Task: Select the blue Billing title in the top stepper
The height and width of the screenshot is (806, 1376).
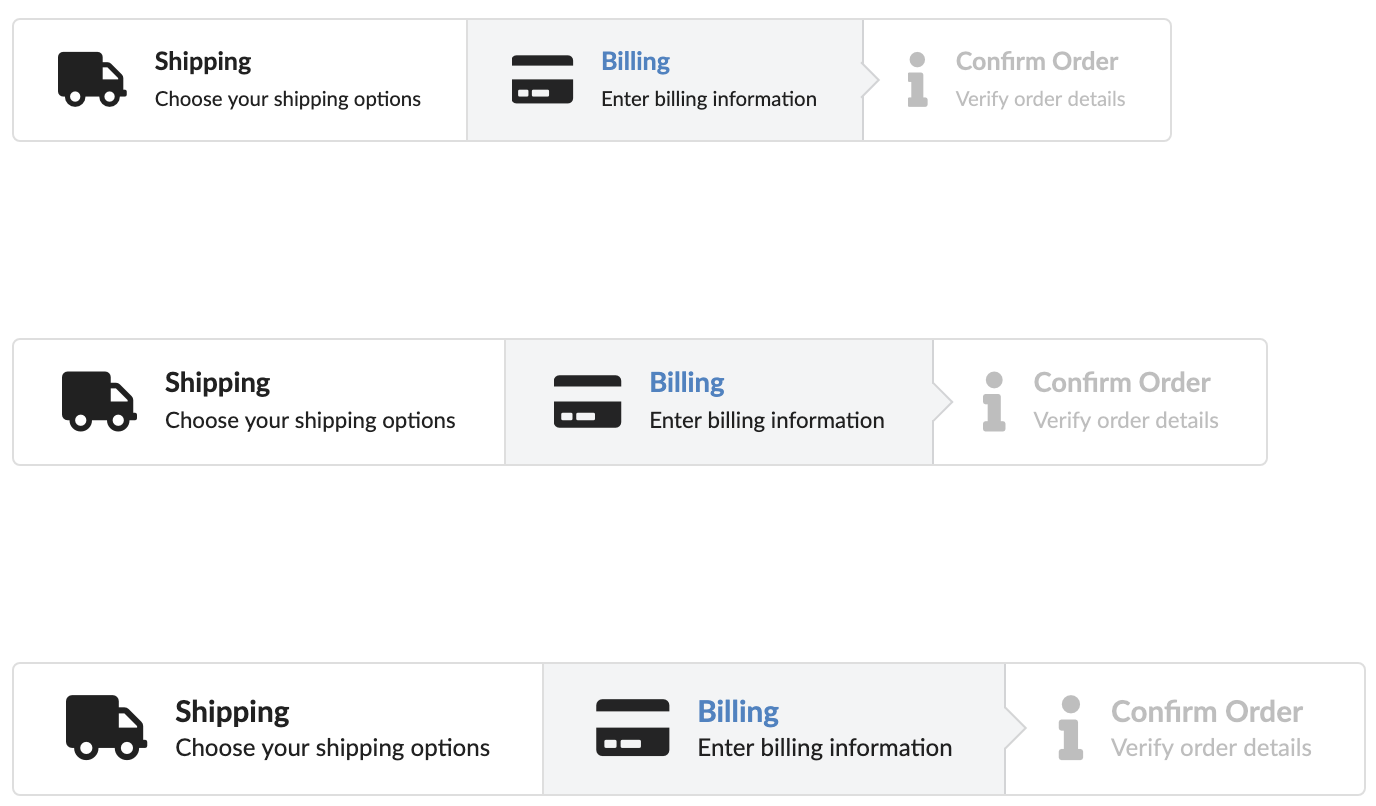Action: pos(636,62)
